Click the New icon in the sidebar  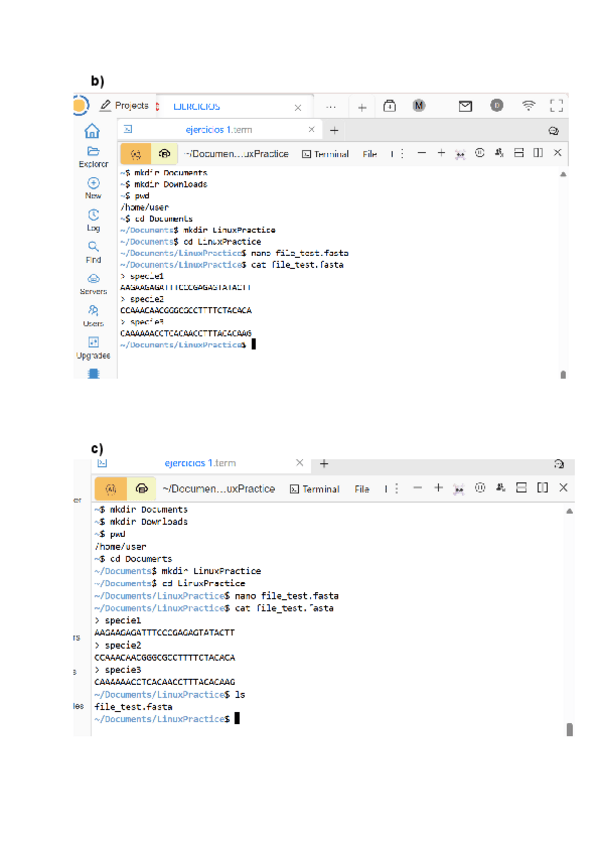pos(92,184)
